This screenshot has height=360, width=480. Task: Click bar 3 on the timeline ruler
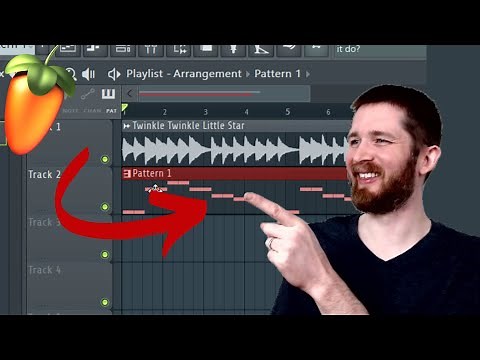point(205,112)
